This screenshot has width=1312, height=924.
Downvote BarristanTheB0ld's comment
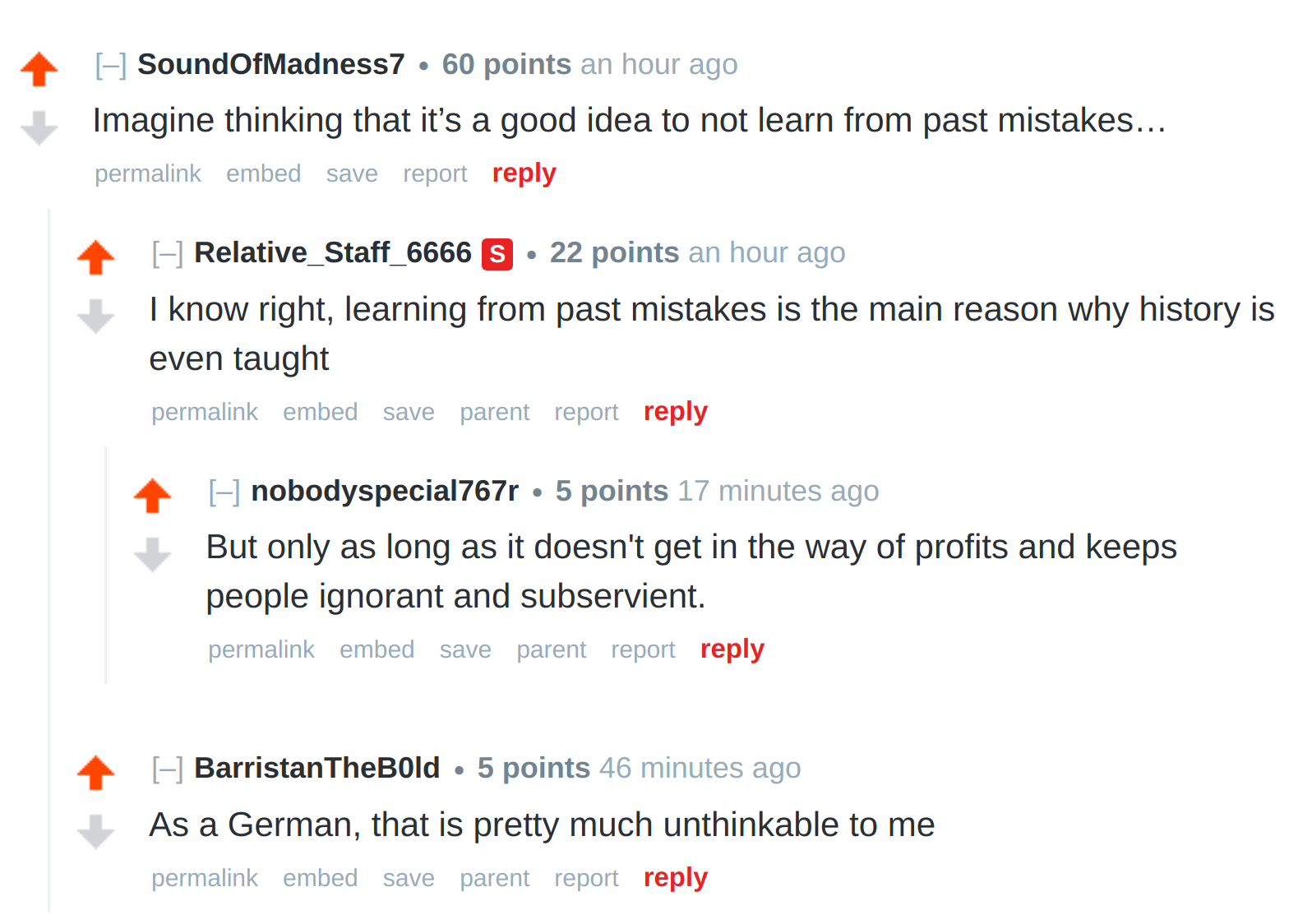click(x=95, y=831)
